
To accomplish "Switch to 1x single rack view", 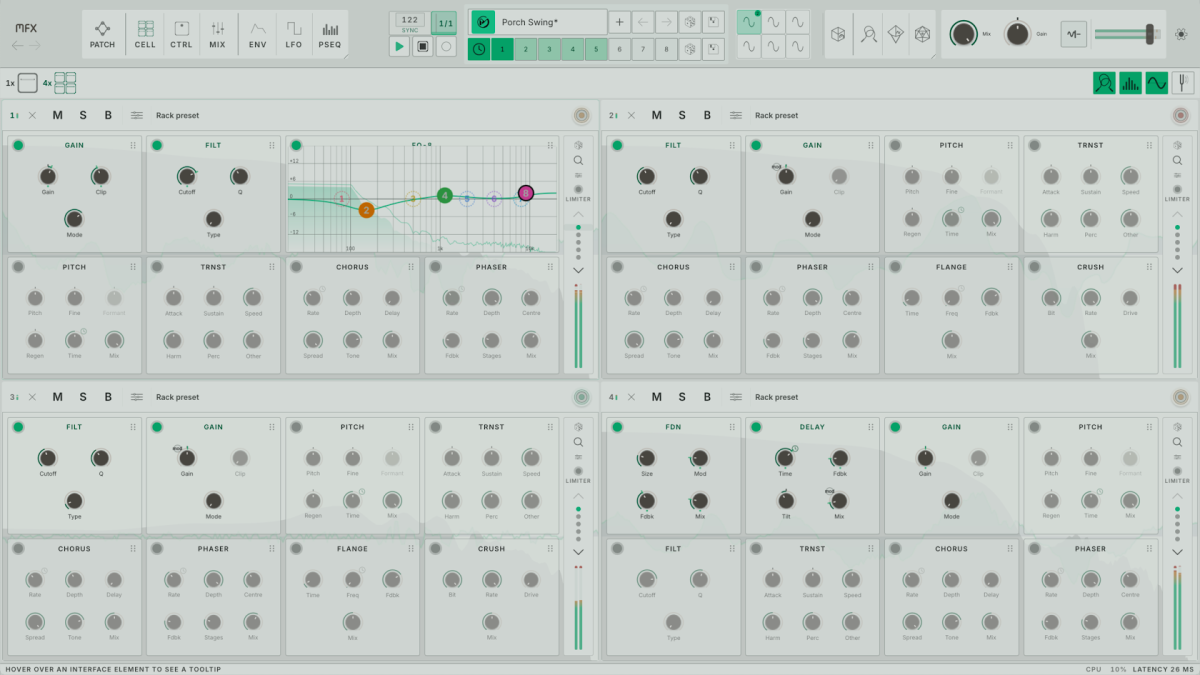I will tap(28, 83).
